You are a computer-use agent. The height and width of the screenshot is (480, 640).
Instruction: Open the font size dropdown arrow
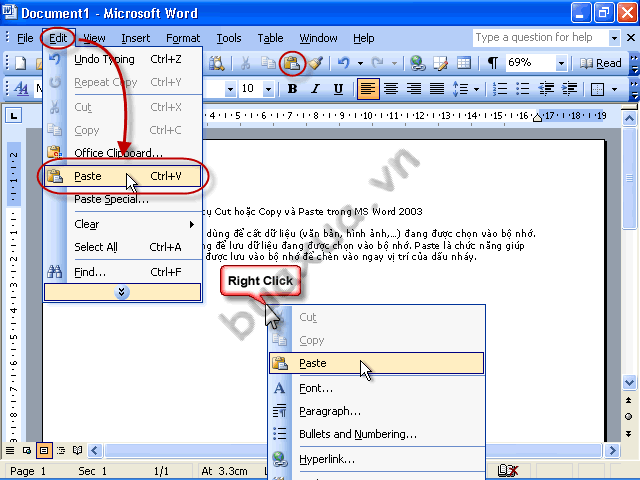[x=268, y=89]
